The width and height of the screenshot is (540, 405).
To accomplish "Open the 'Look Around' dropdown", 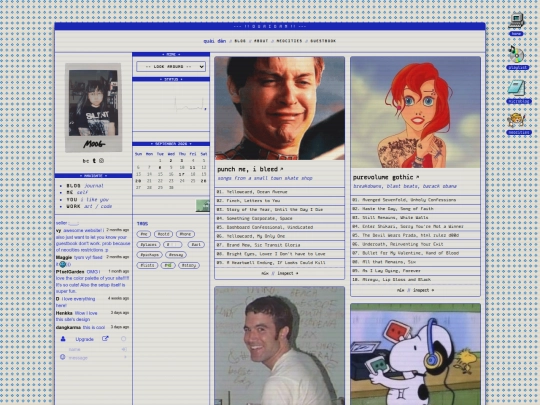I will (171, 66).
